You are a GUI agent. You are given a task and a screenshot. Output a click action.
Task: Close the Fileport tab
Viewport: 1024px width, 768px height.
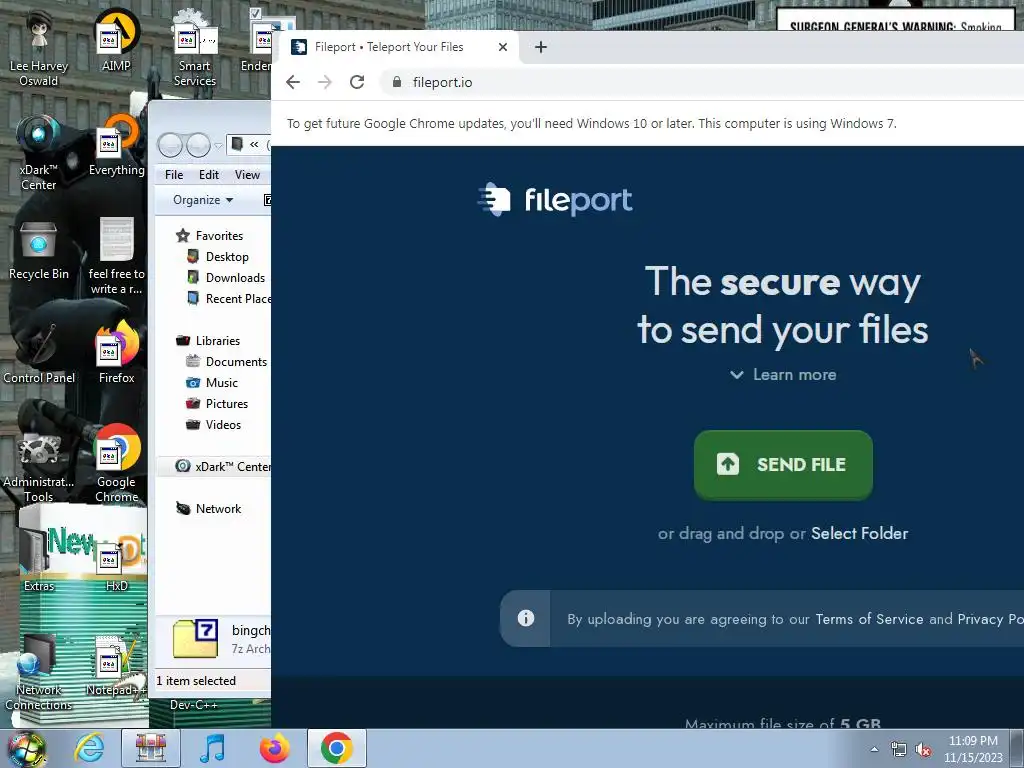[503, 47]
